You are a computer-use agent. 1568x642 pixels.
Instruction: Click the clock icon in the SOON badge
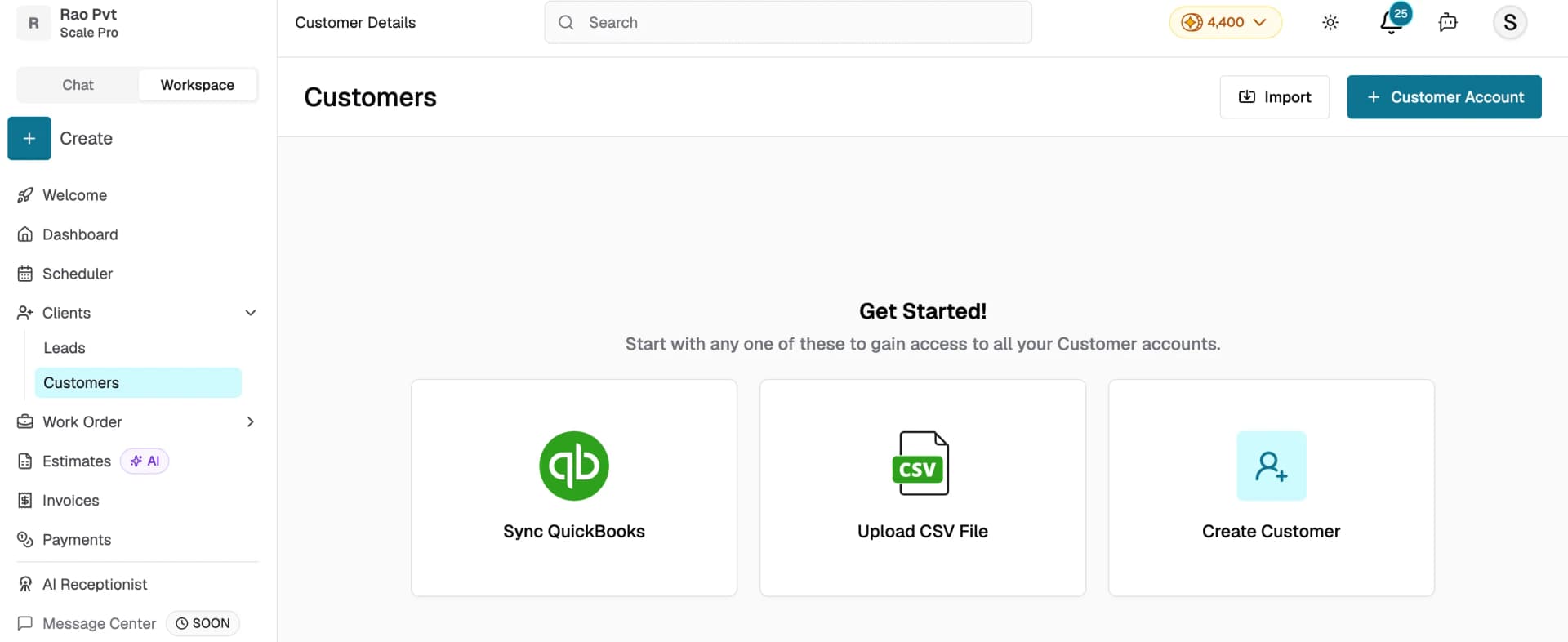pos(182,624)
